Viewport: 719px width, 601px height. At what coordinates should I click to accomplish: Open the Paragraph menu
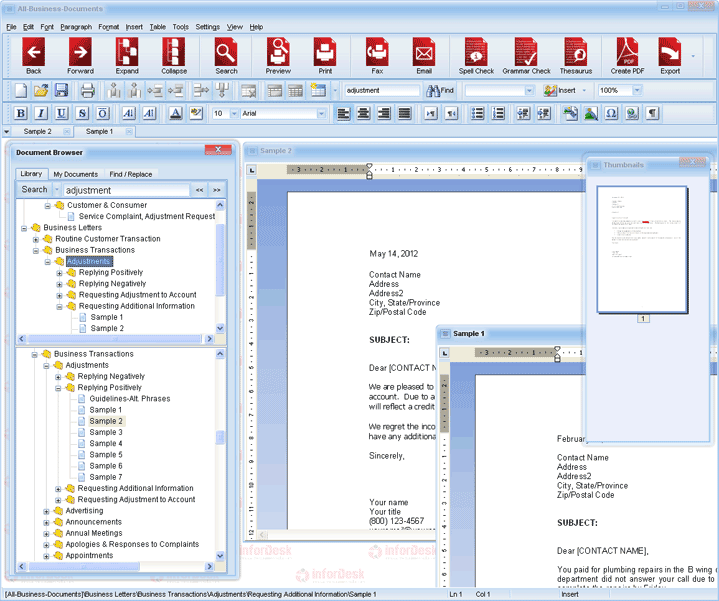76,27
